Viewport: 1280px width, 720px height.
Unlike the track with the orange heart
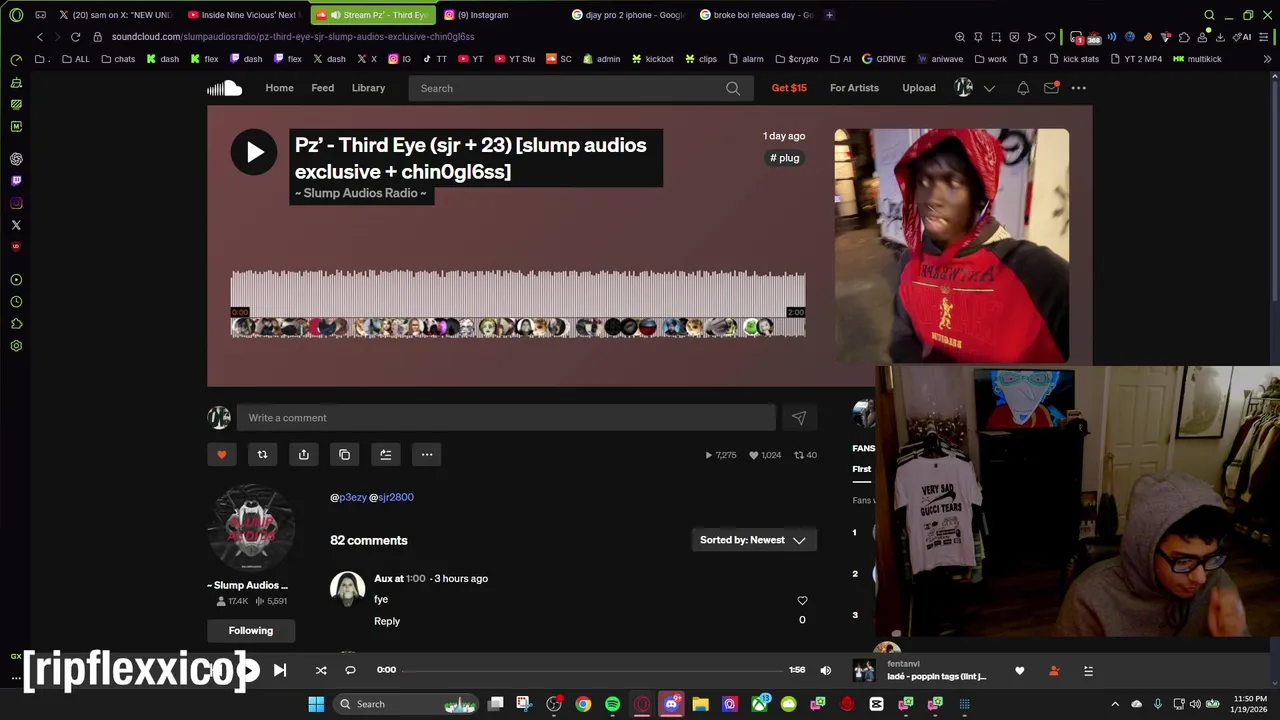(222, 455)
